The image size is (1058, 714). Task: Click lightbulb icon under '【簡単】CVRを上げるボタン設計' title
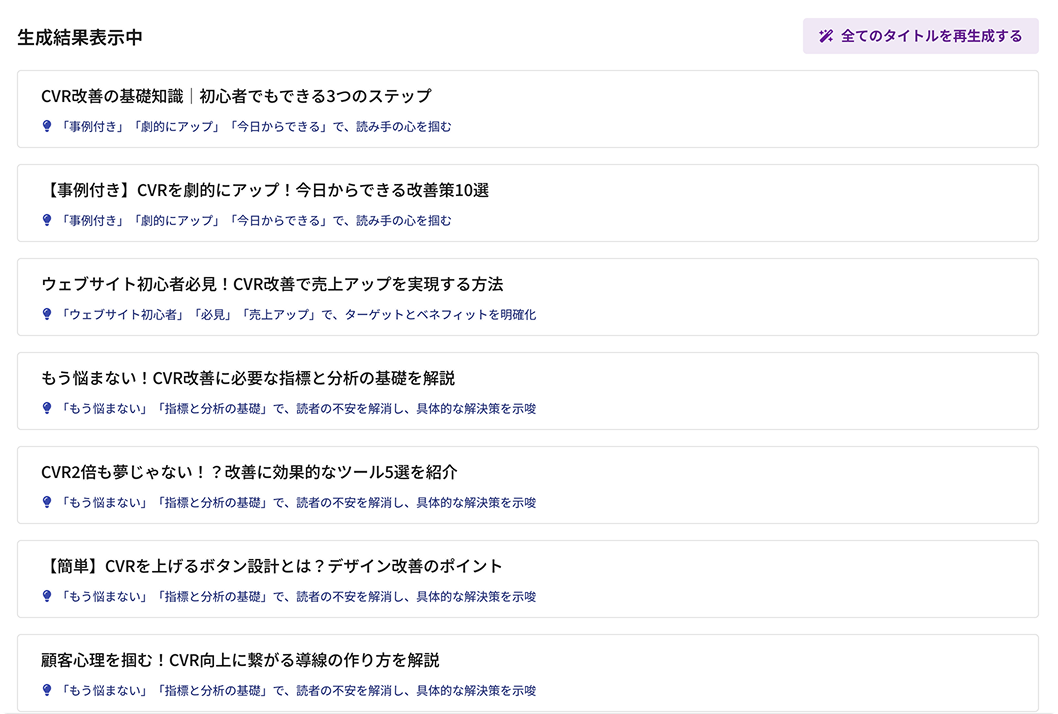[x=47, y=596]
